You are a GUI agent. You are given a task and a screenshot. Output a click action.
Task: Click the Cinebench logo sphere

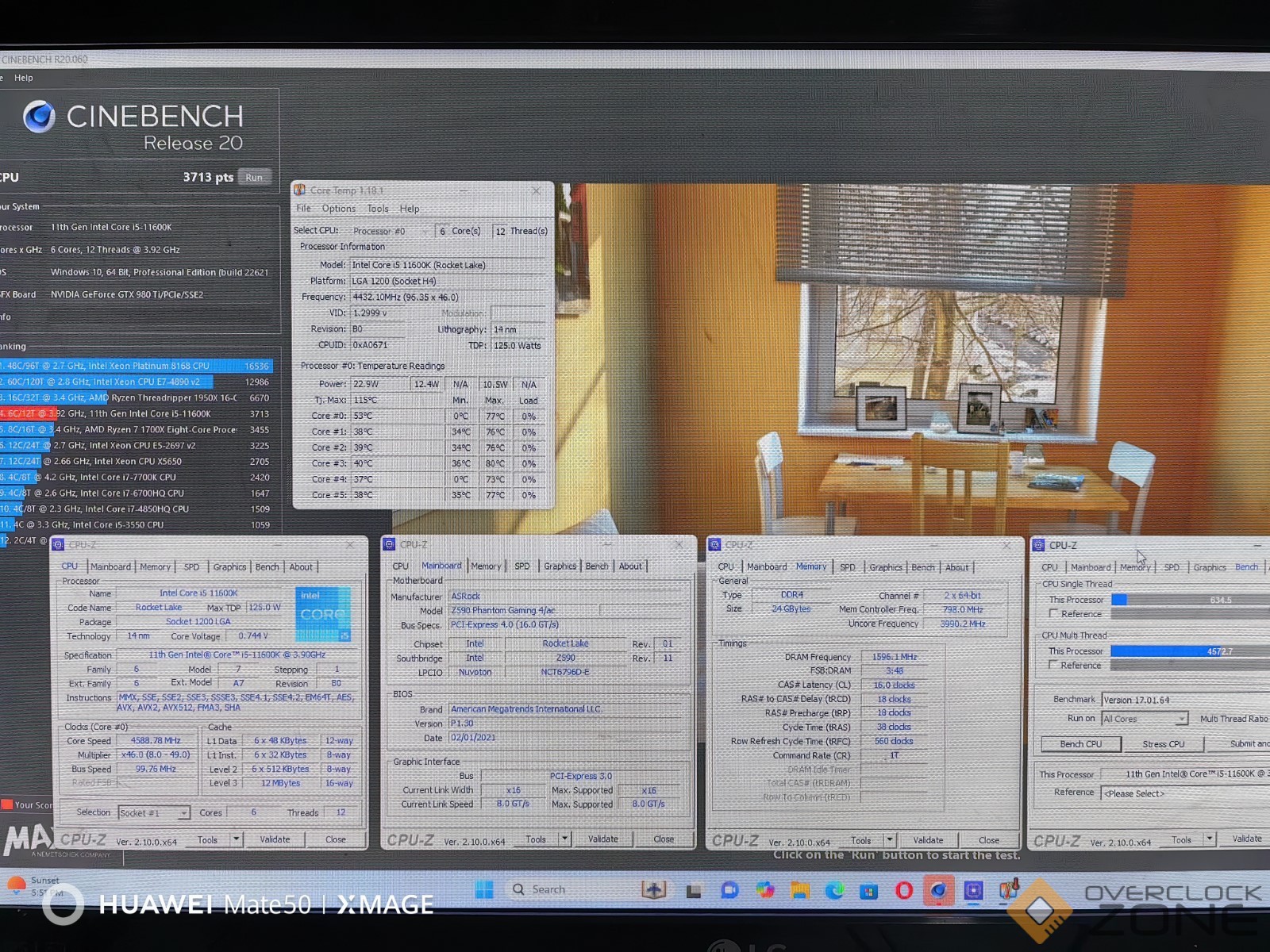pos(39,117)
